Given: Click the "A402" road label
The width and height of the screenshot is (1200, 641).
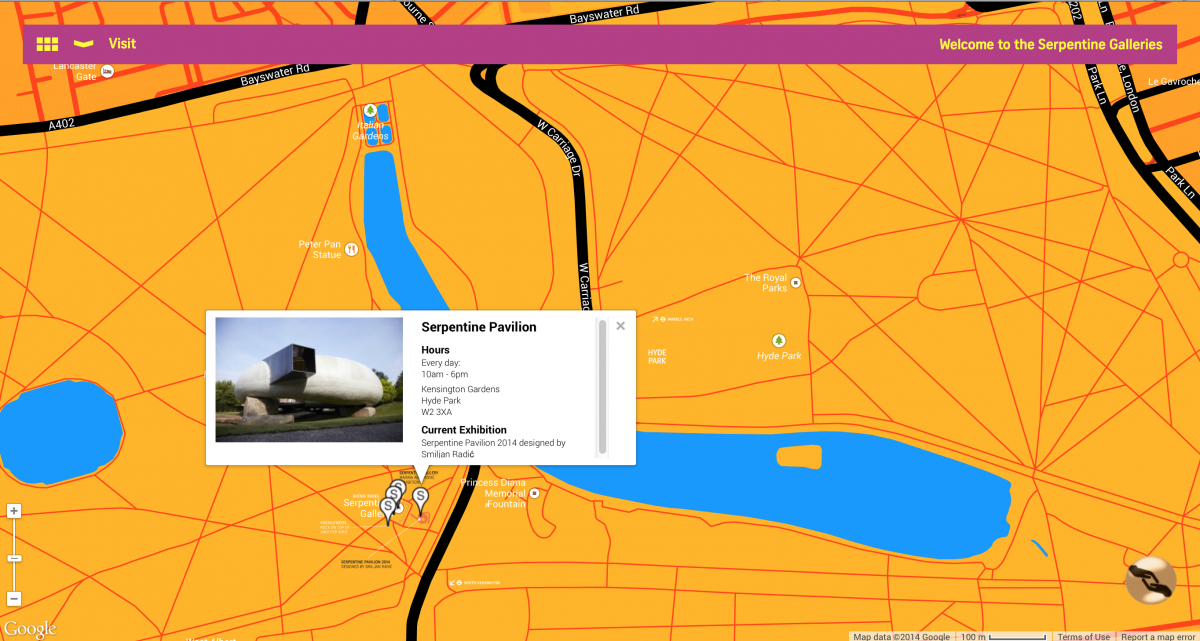Looking at the screenshot, I should point(61,126).
